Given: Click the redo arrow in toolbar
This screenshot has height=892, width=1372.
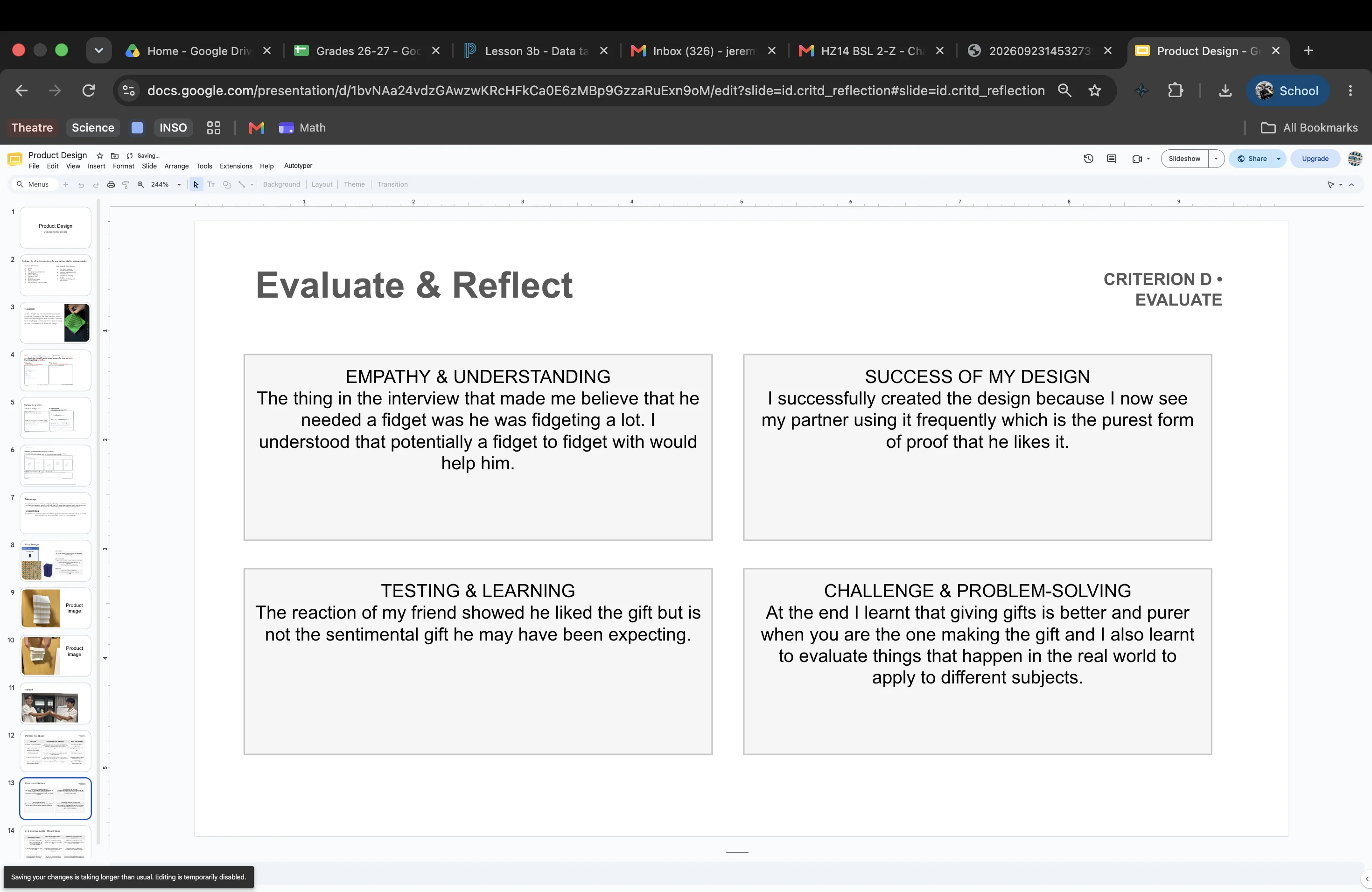Looking at the screenshot, I should (x=96, y=184).
